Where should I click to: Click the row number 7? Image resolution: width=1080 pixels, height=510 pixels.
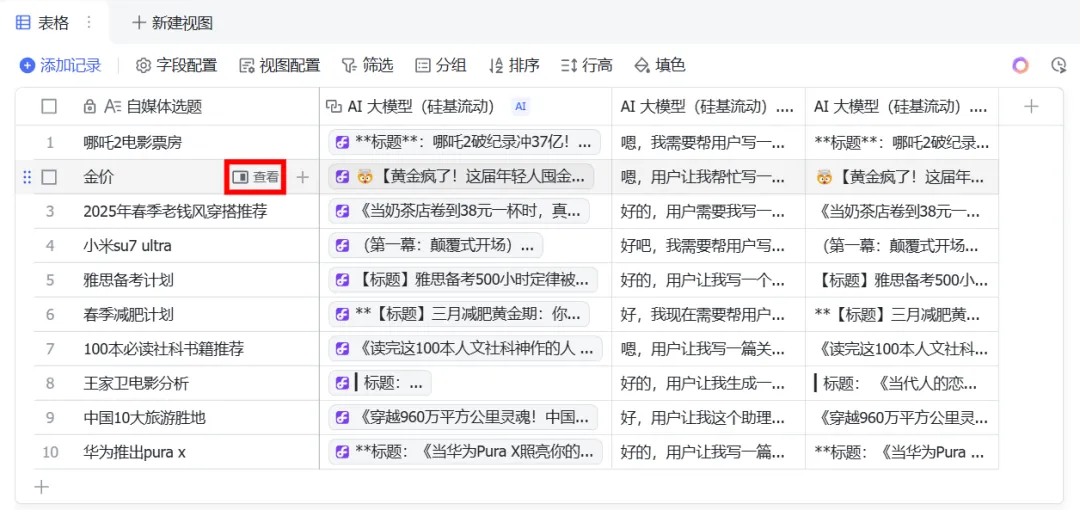[50, 349]
